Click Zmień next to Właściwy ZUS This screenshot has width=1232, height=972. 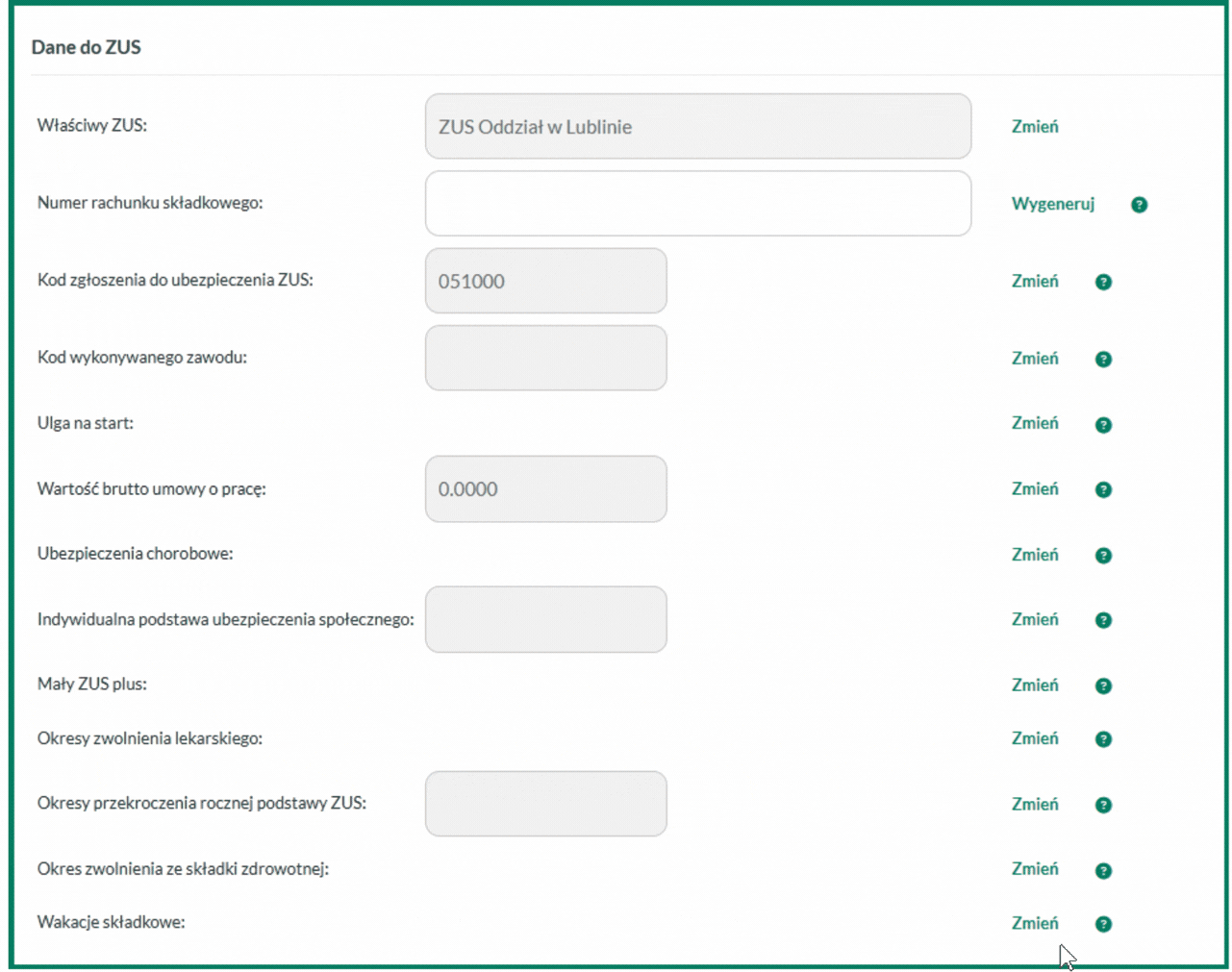(1035, 127)
